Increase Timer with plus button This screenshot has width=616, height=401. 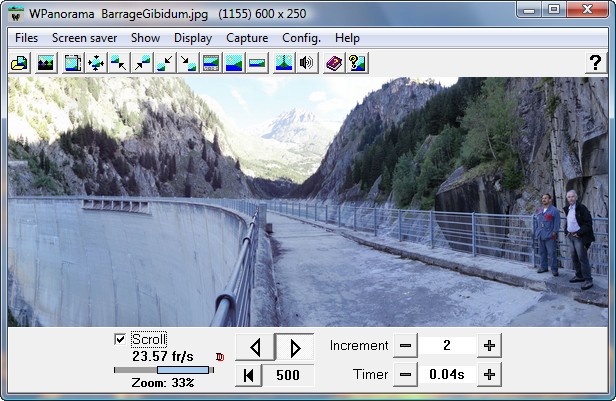[x=489, y=375]
